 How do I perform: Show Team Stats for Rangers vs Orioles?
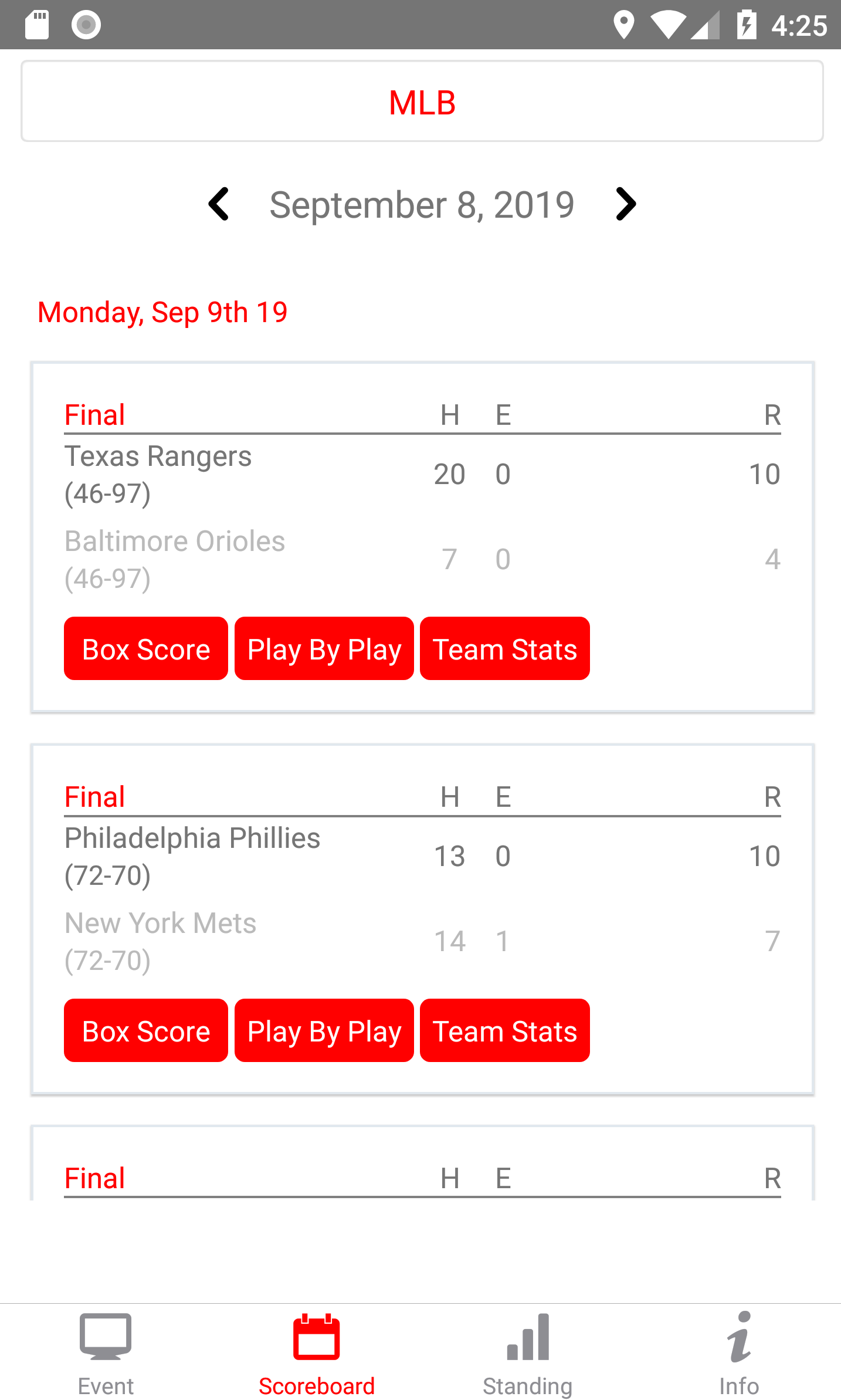pyautogui.click(x=504, y=648)
